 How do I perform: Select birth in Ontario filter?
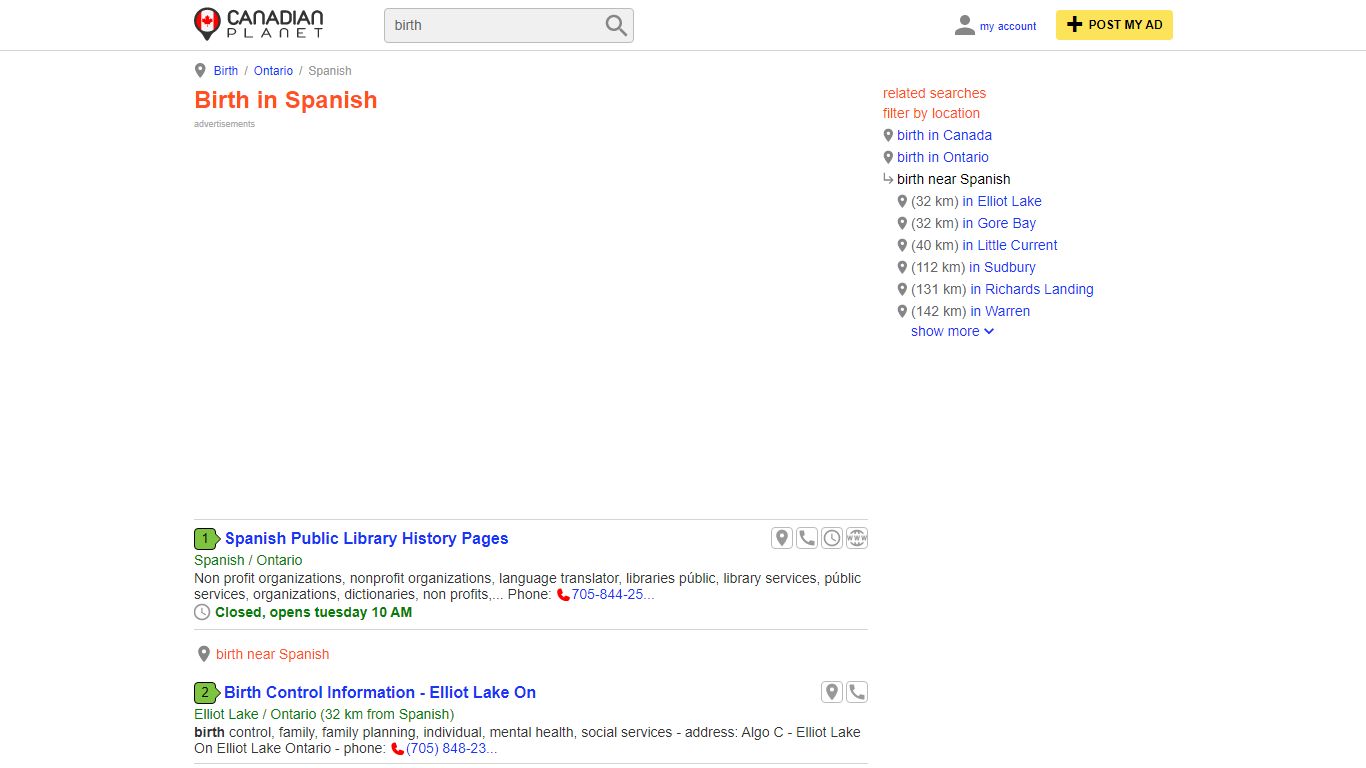[x=943, y=157]
